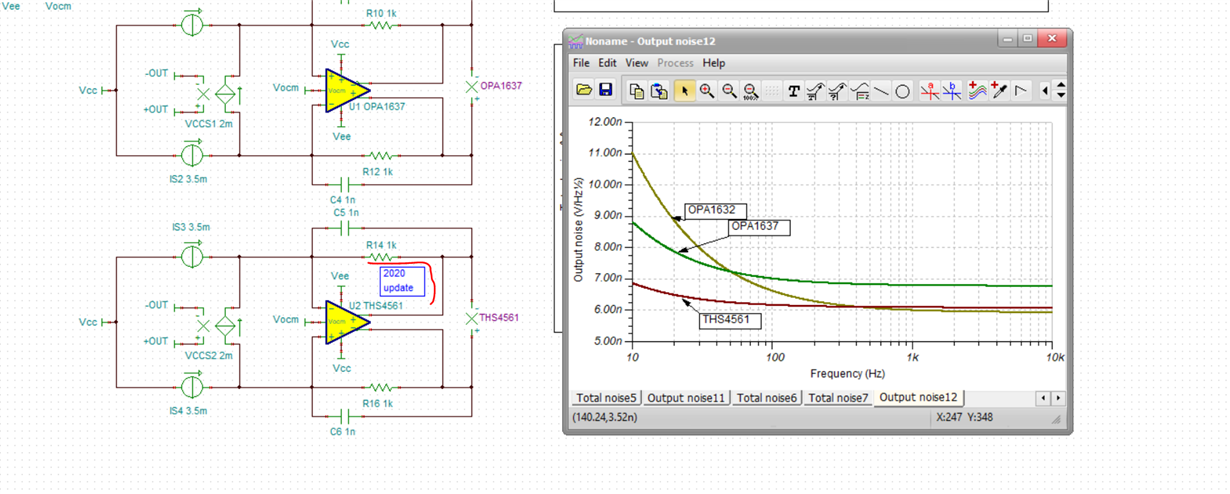Click the '2020 update' text note
1230x494 pixels.
click(x=403, y=281)
